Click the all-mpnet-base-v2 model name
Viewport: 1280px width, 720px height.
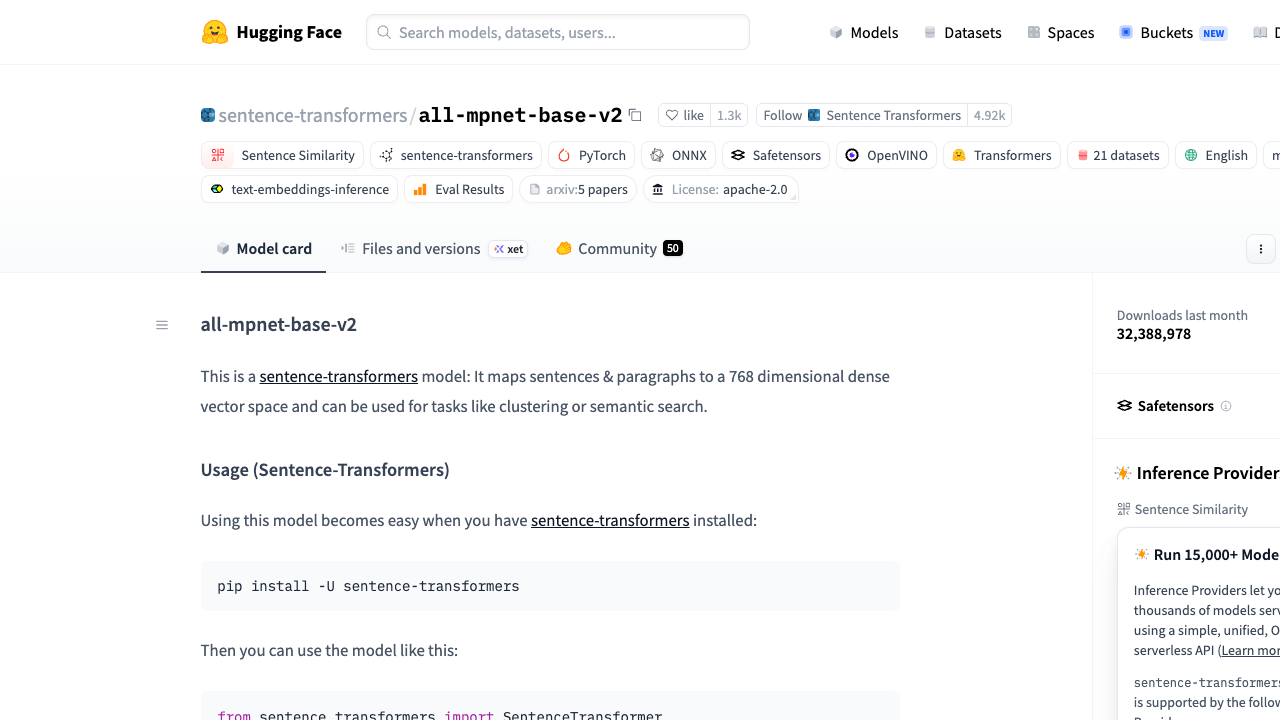520,115
